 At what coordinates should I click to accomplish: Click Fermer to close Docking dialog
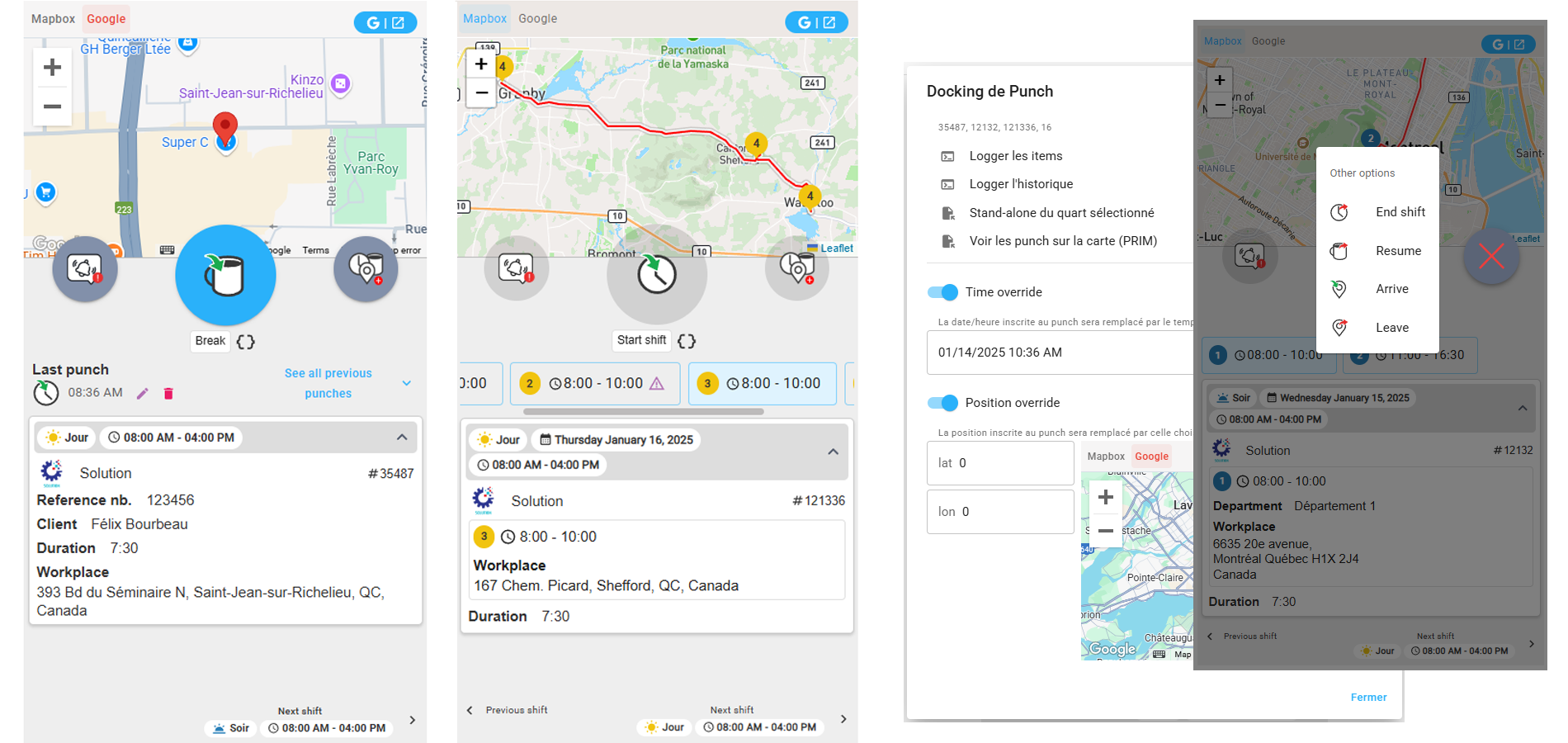[x=1368, y=698]
